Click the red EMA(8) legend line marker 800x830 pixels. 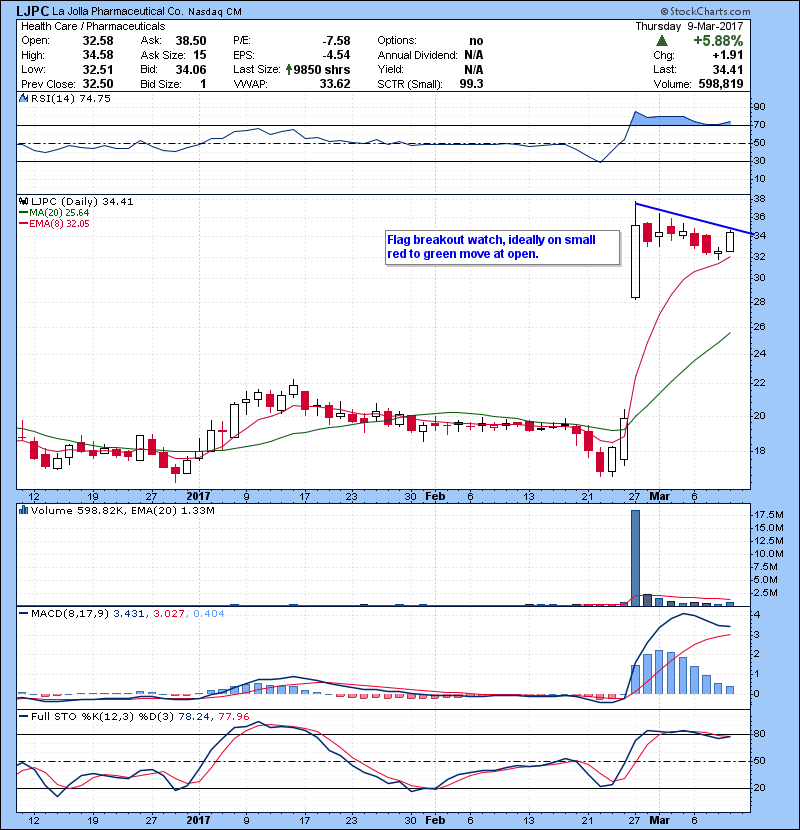(23, 224)
